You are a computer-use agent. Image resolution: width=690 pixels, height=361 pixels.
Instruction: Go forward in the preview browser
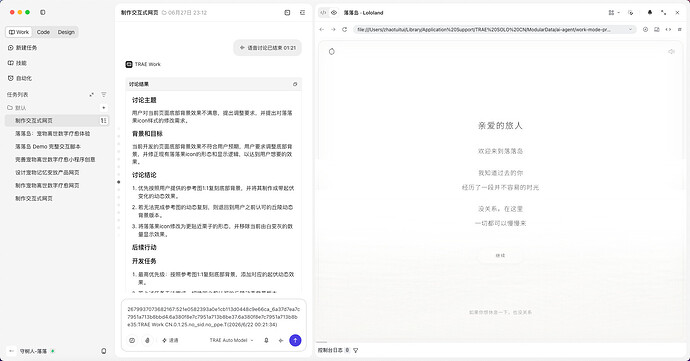[333, 29]
